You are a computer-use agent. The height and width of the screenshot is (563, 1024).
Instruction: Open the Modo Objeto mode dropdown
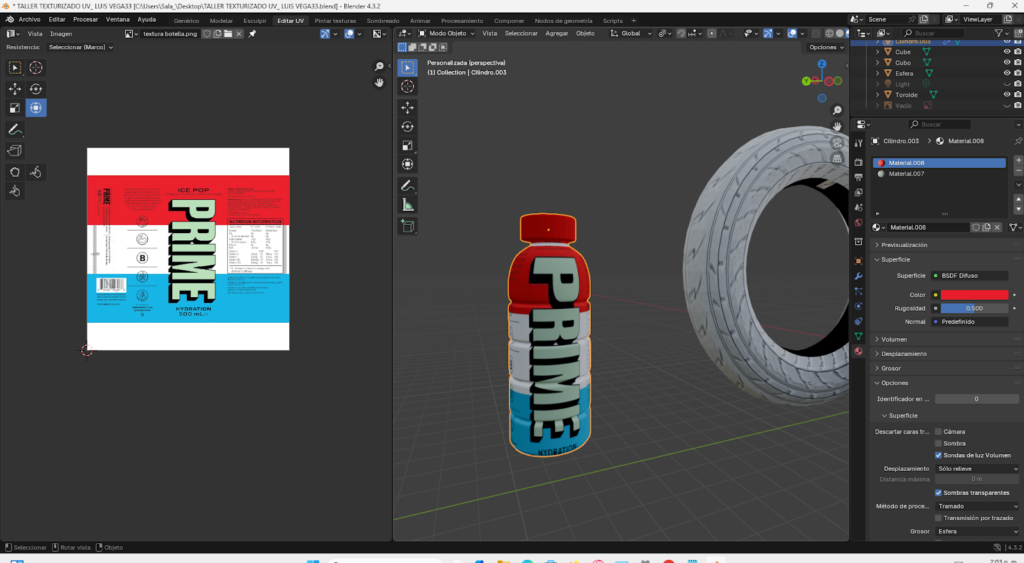(x=446, y=33)
